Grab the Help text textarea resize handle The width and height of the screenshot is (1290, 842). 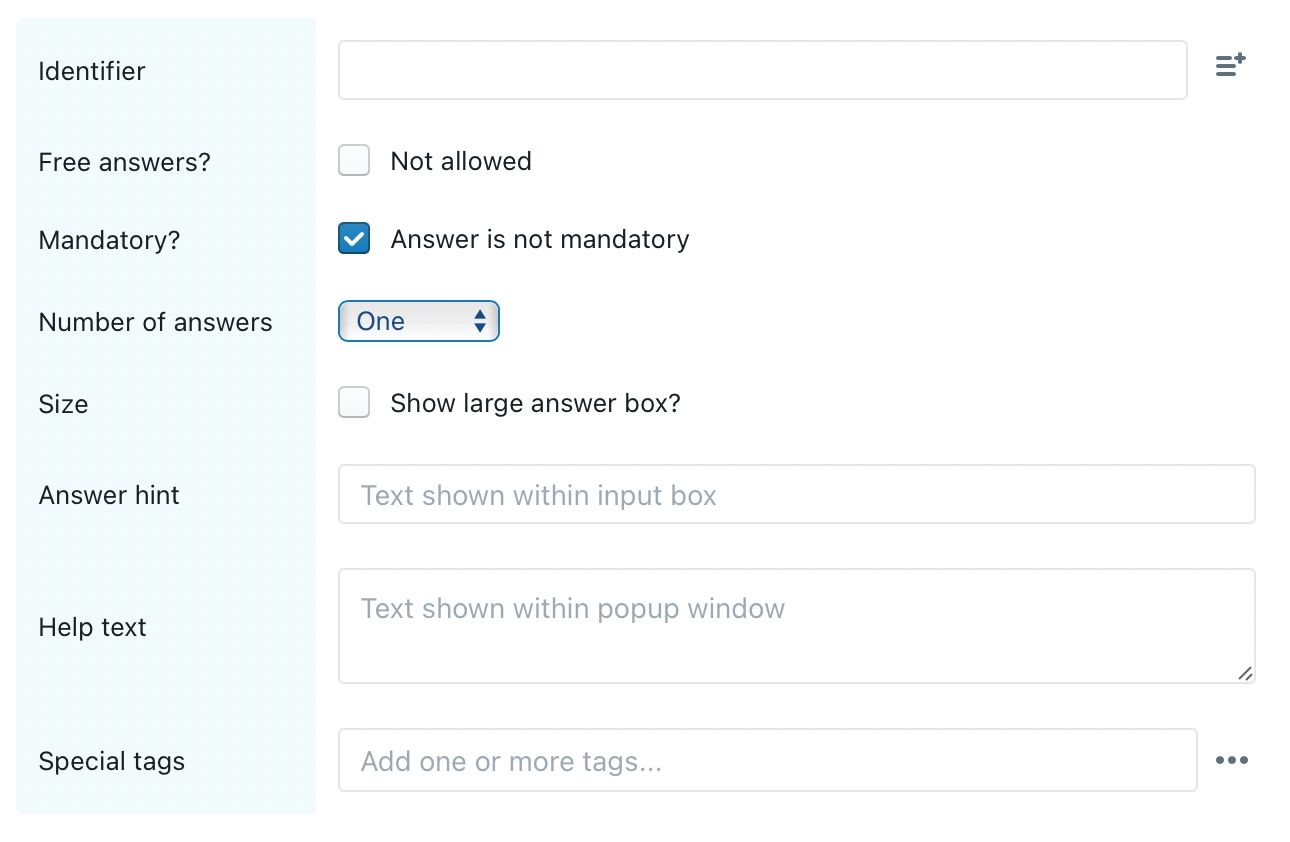coord(1245,673)
